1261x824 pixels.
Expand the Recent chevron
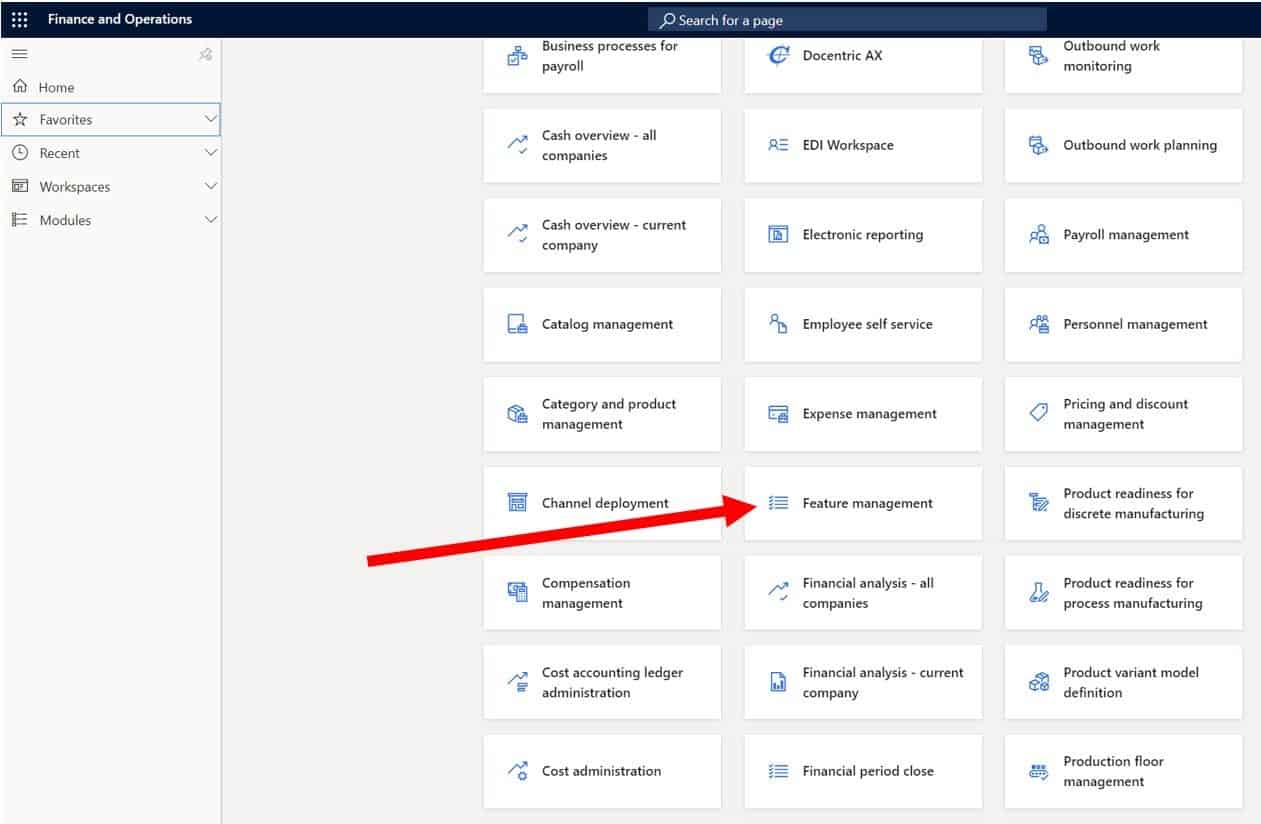pos(210,153)
